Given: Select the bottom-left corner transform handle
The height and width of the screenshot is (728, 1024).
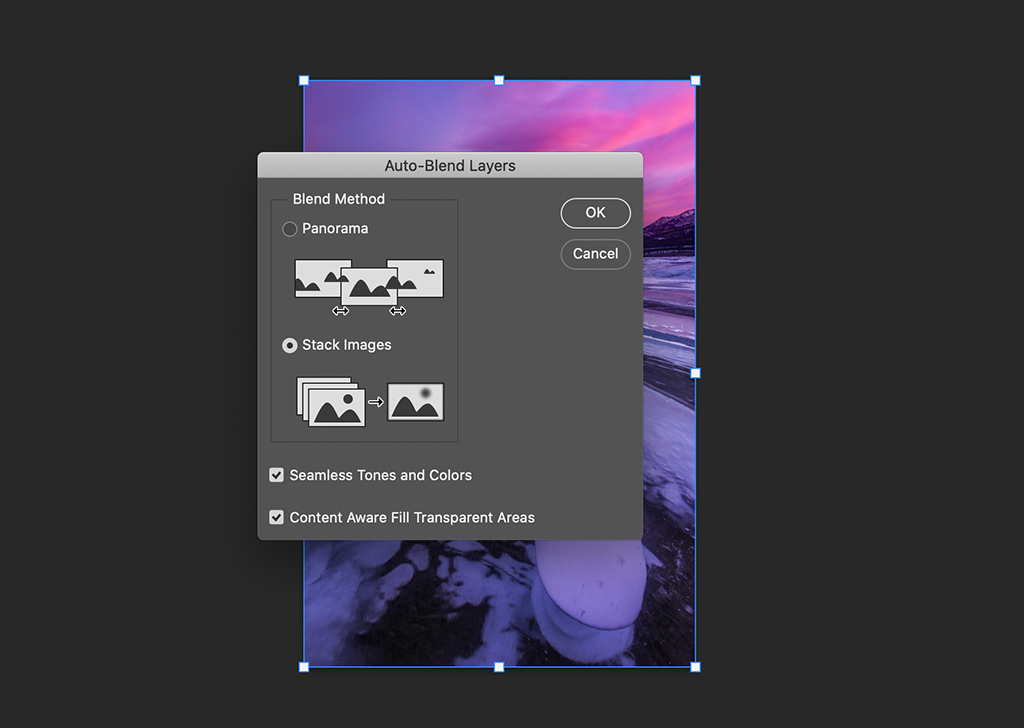Looking at the screenshot, I should tap(304, 667).
